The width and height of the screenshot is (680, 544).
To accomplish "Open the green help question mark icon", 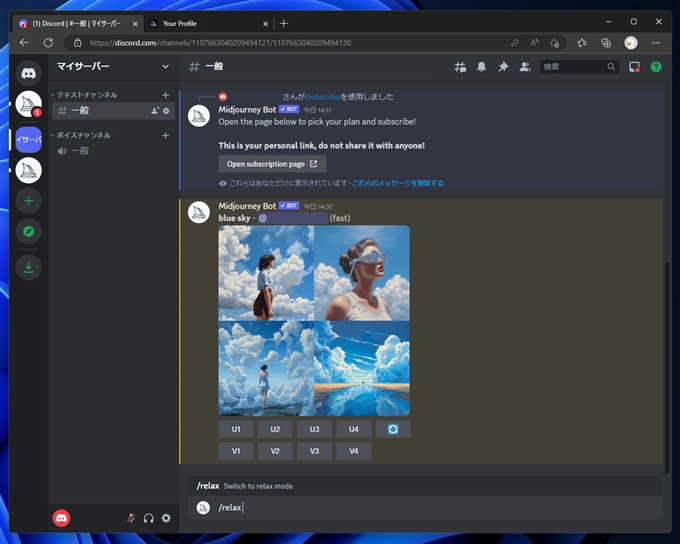I will tap(656, 67).
